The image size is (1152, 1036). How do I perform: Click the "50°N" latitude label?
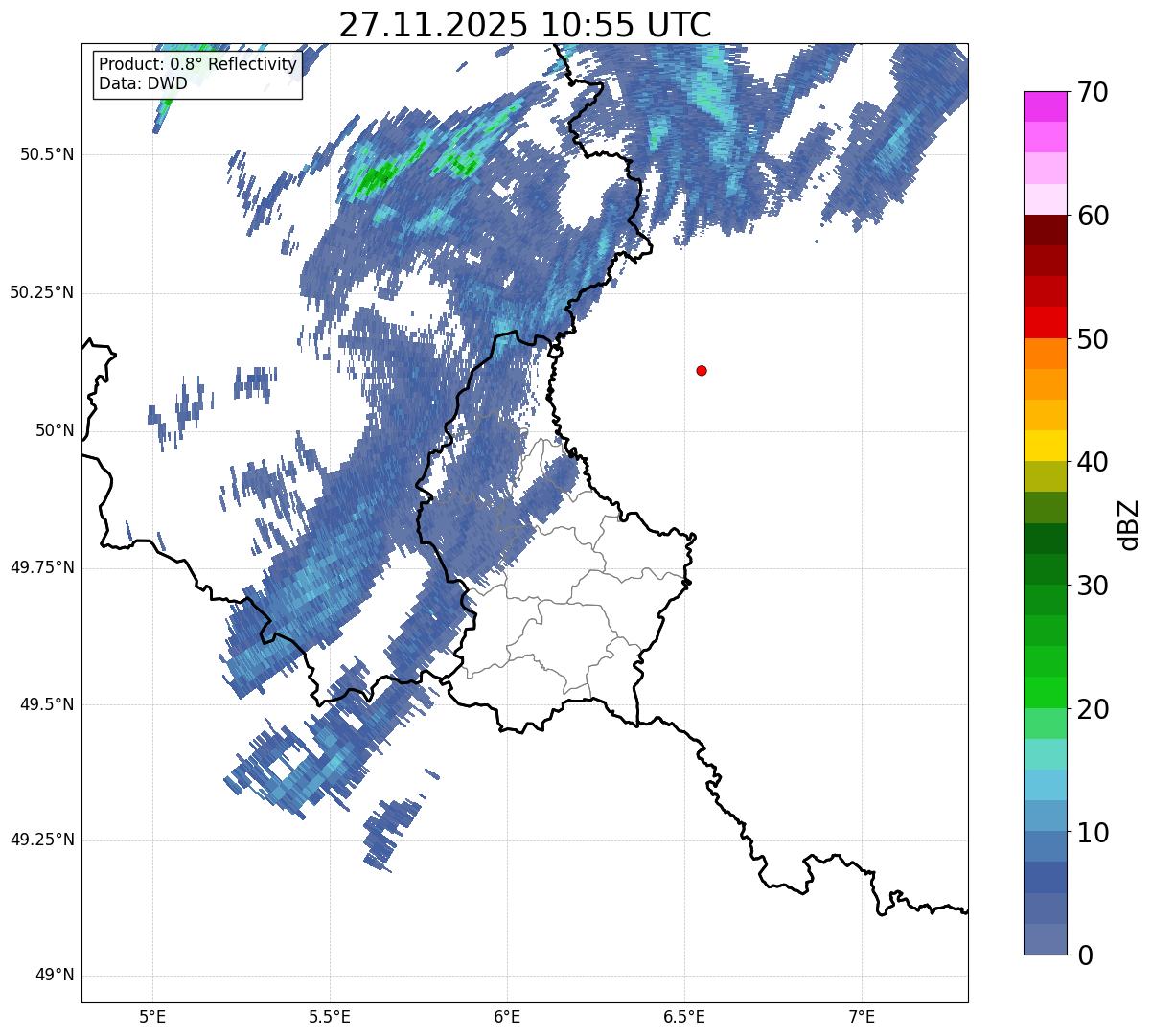pyautogui.click(x=55, y=431)
